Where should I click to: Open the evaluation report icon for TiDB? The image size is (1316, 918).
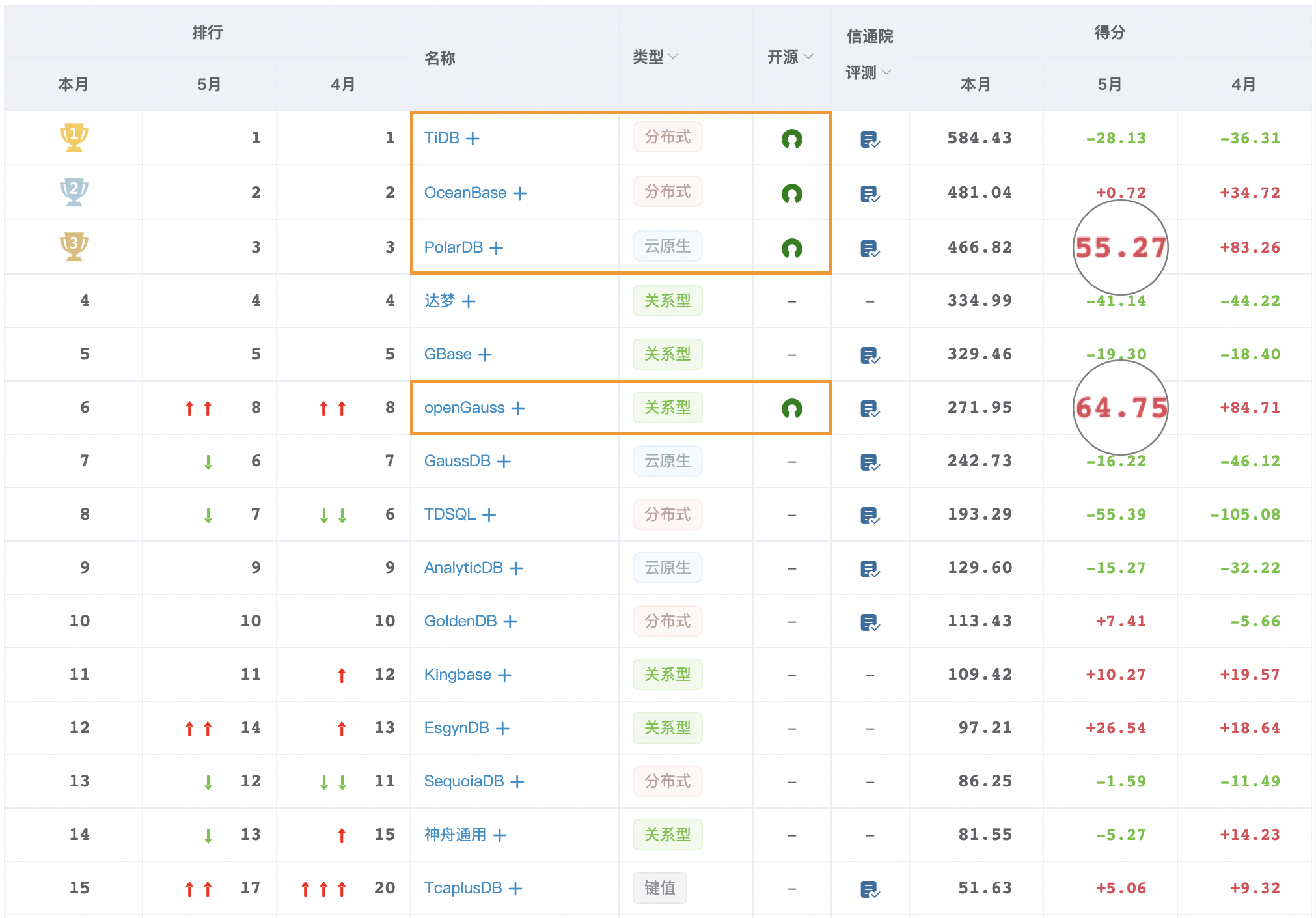point(870,139)
